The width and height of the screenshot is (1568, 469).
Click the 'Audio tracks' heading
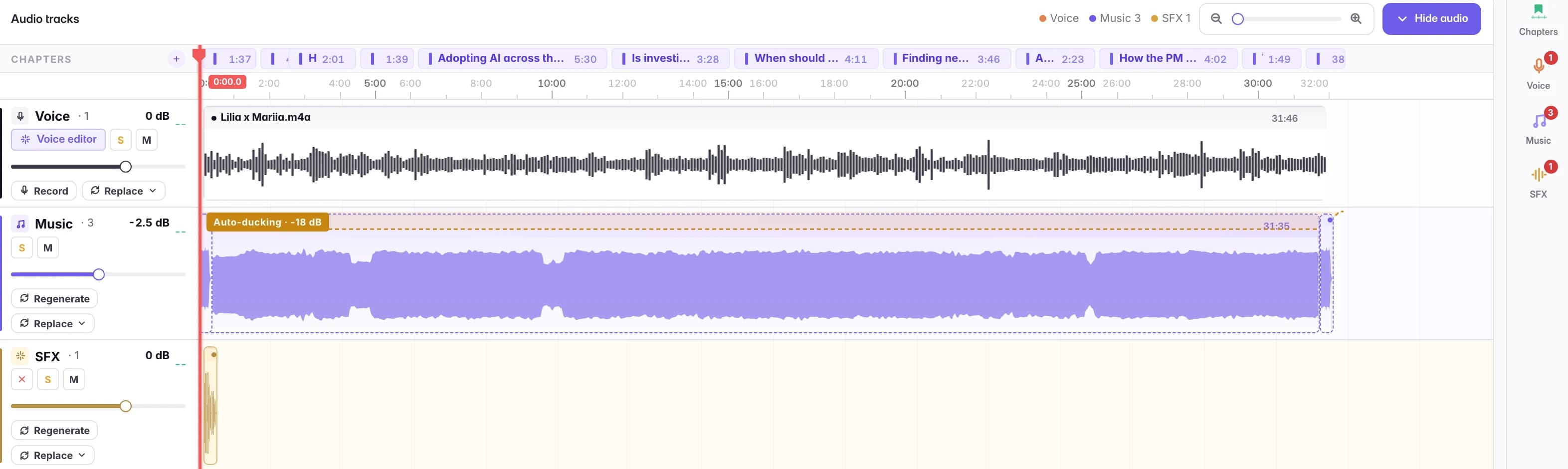click(x=45, y=19)
